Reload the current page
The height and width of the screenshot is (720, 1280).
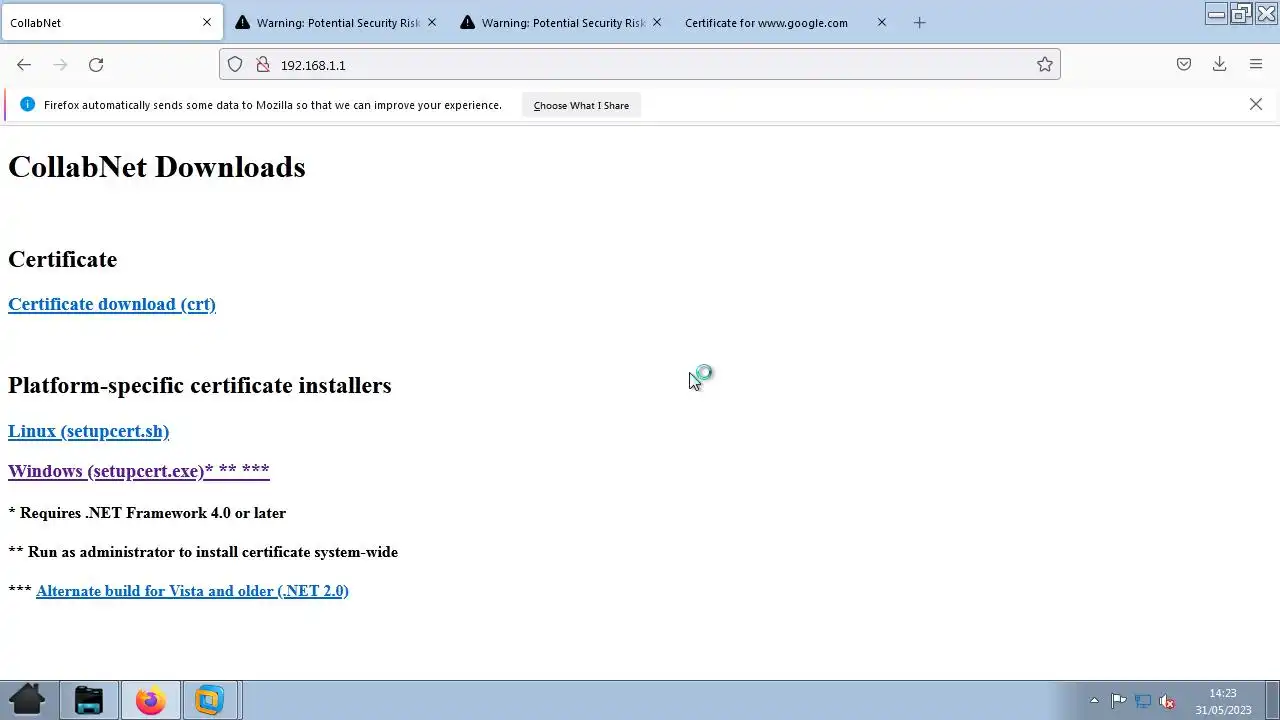tap(96, 65)
